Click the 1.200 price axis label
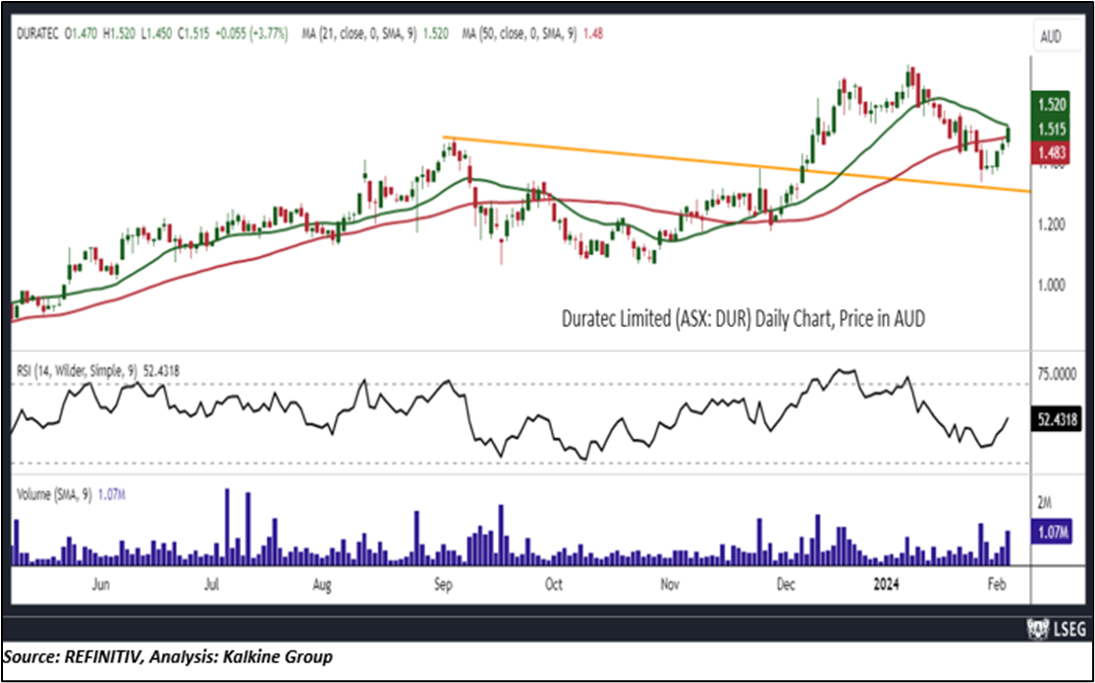This screenshot has width=1095, height=683. click(1051, 225)
